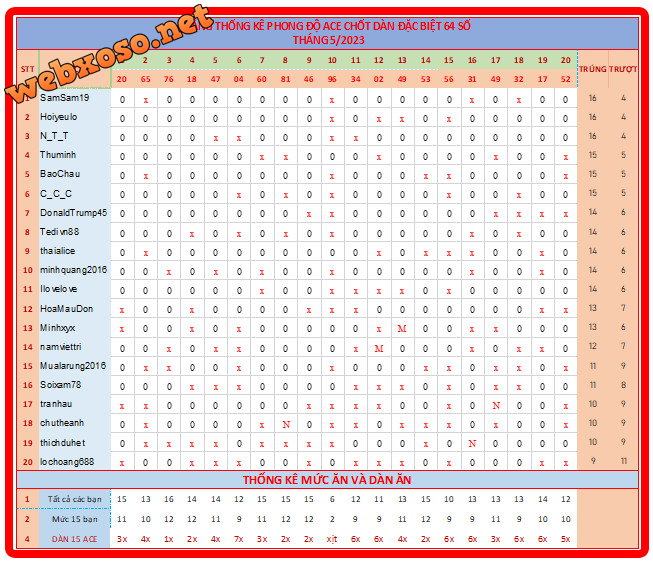Viewport: 653px width, 561px height.
Task: Click the value 16 in Tất cả các bạn row
Action: pyautogui.click(x=169, y=499)
